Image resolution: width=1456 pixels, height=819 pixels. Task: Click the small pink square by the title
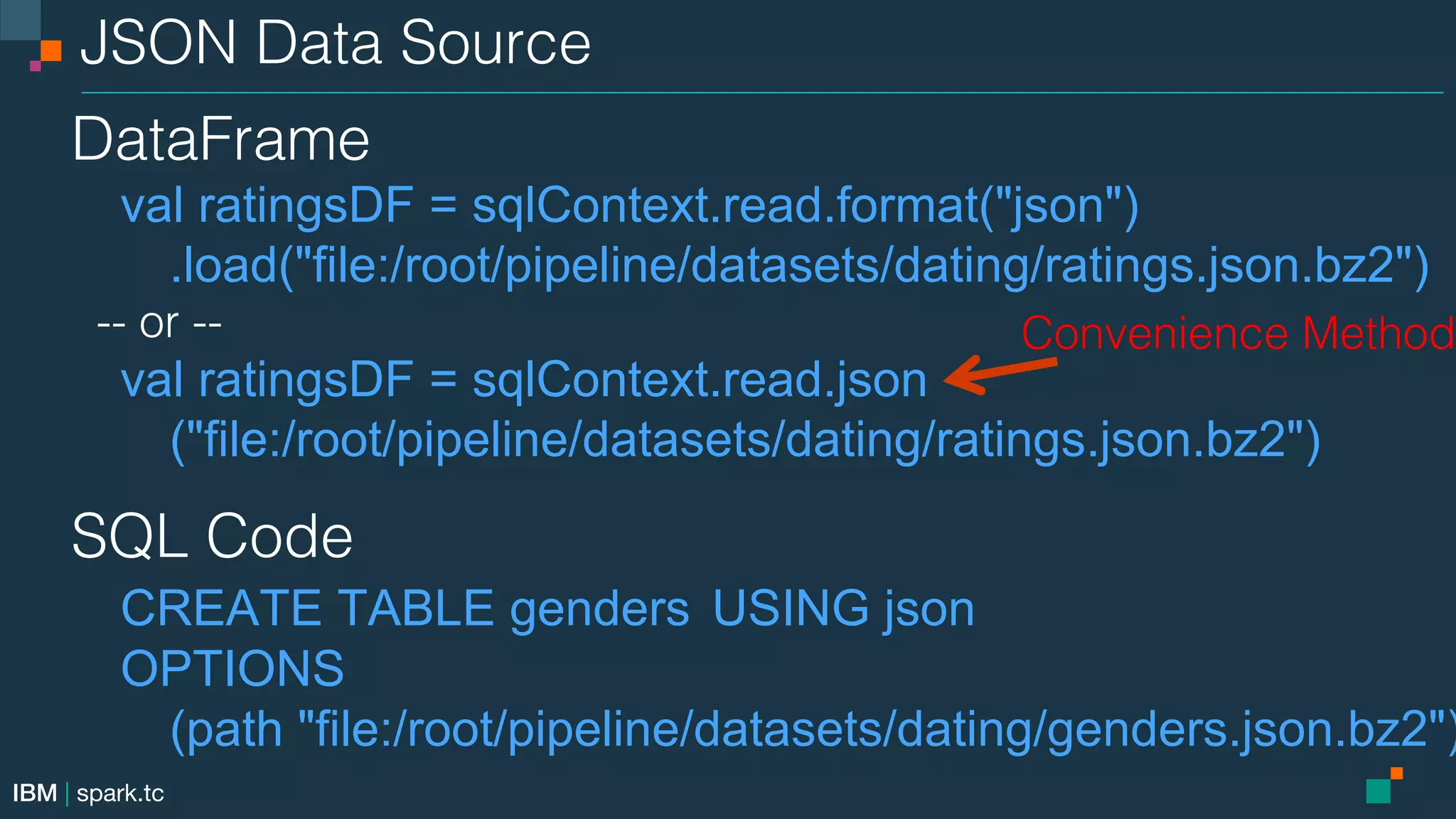(x=36, y=66)
